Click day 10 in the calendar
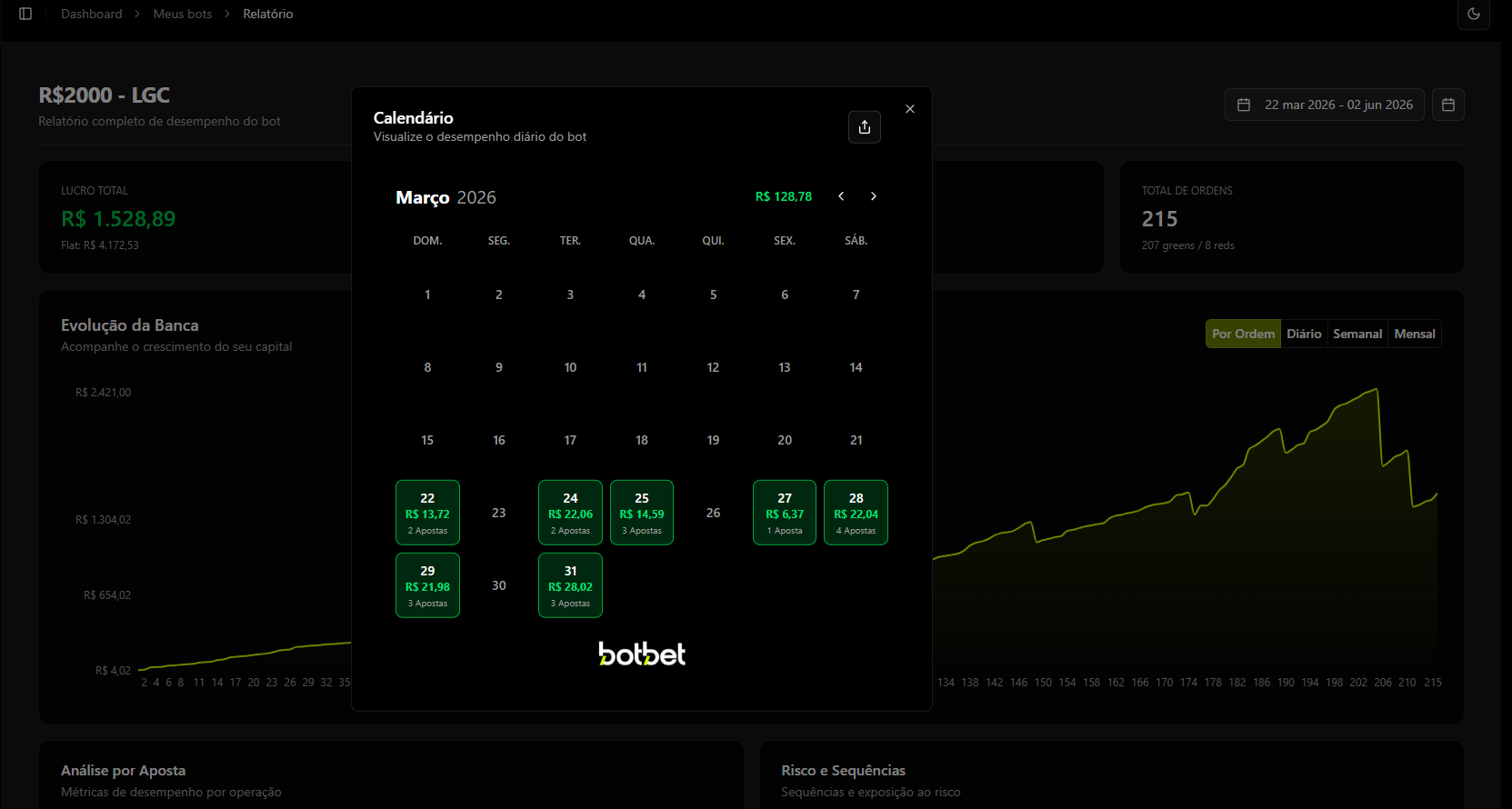The width and height of the screenshot is (1512, 809). point(570,367)
